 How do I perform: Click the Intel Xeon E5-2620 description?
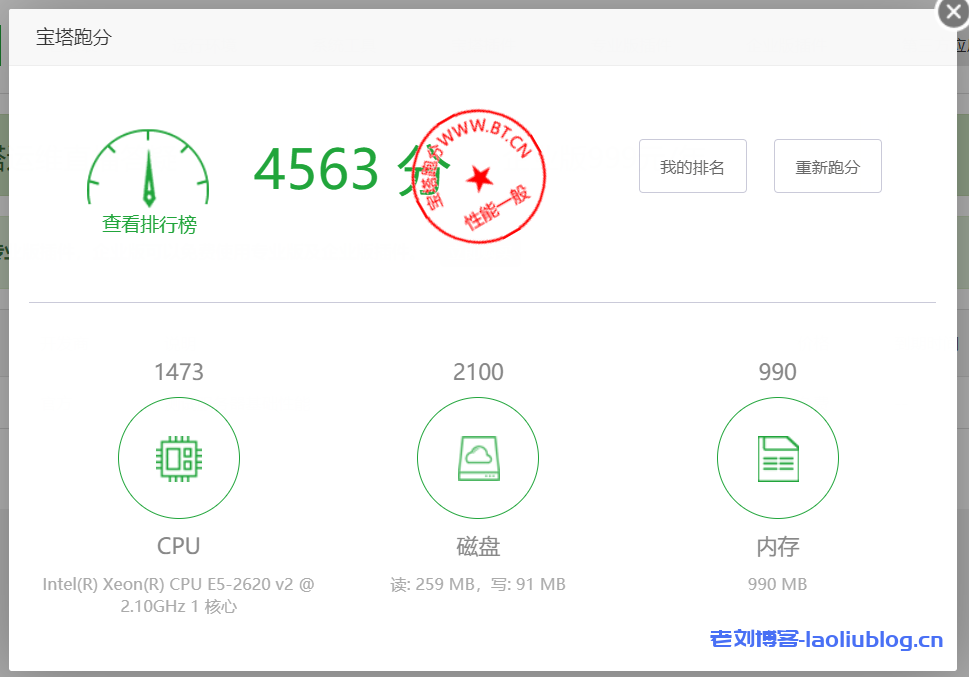click(x=179, y=594)
